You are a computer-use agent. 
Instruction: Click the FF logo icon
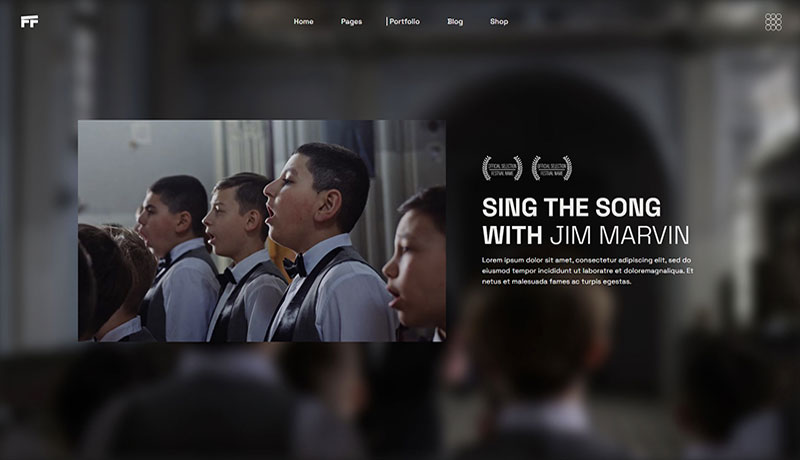click(x=30, y=21)
